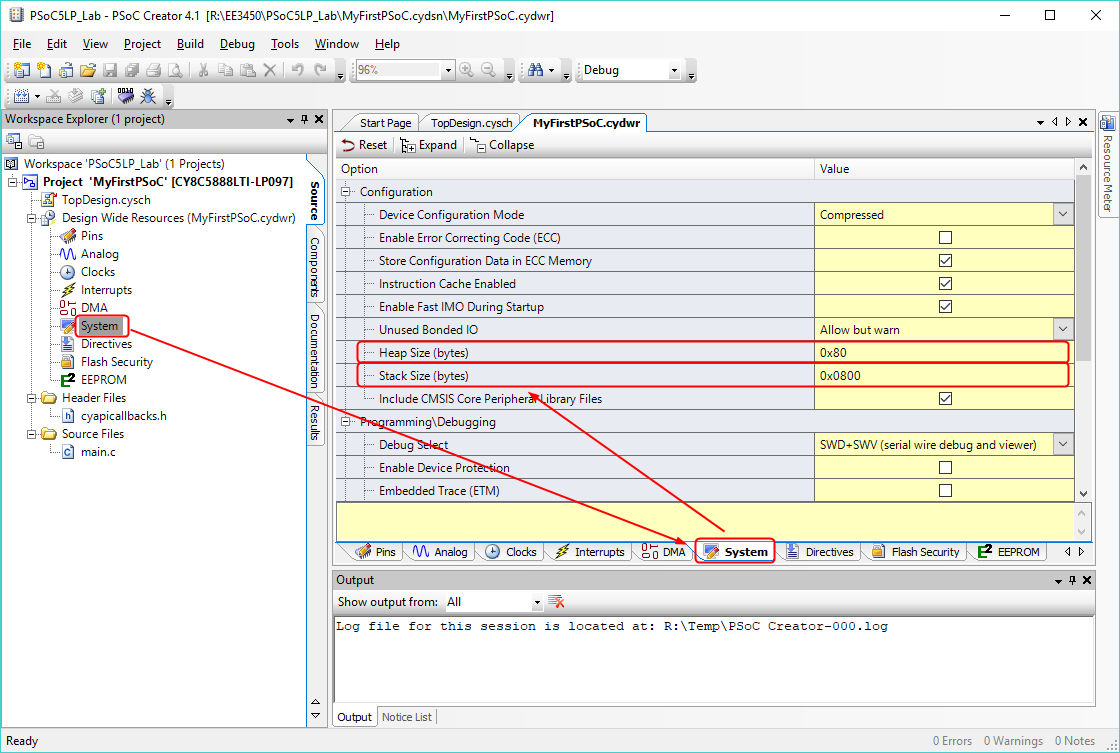1120x753 pixels.
Task: Switch to the TopDesign.cysch tab
Action: pyautogui.click(x=471, y=123)
